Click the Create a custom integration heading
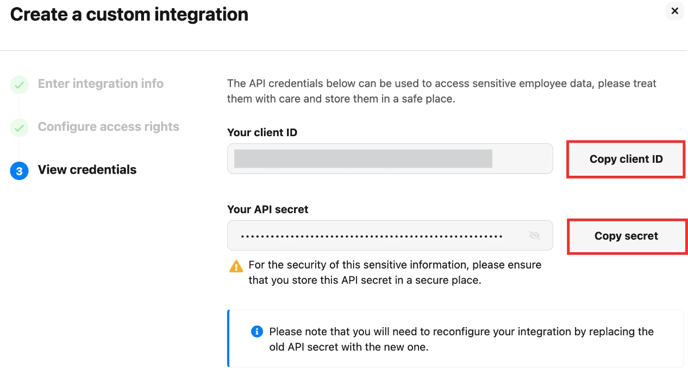The width and height of the screenshot is (688, 370). (129, 14)
